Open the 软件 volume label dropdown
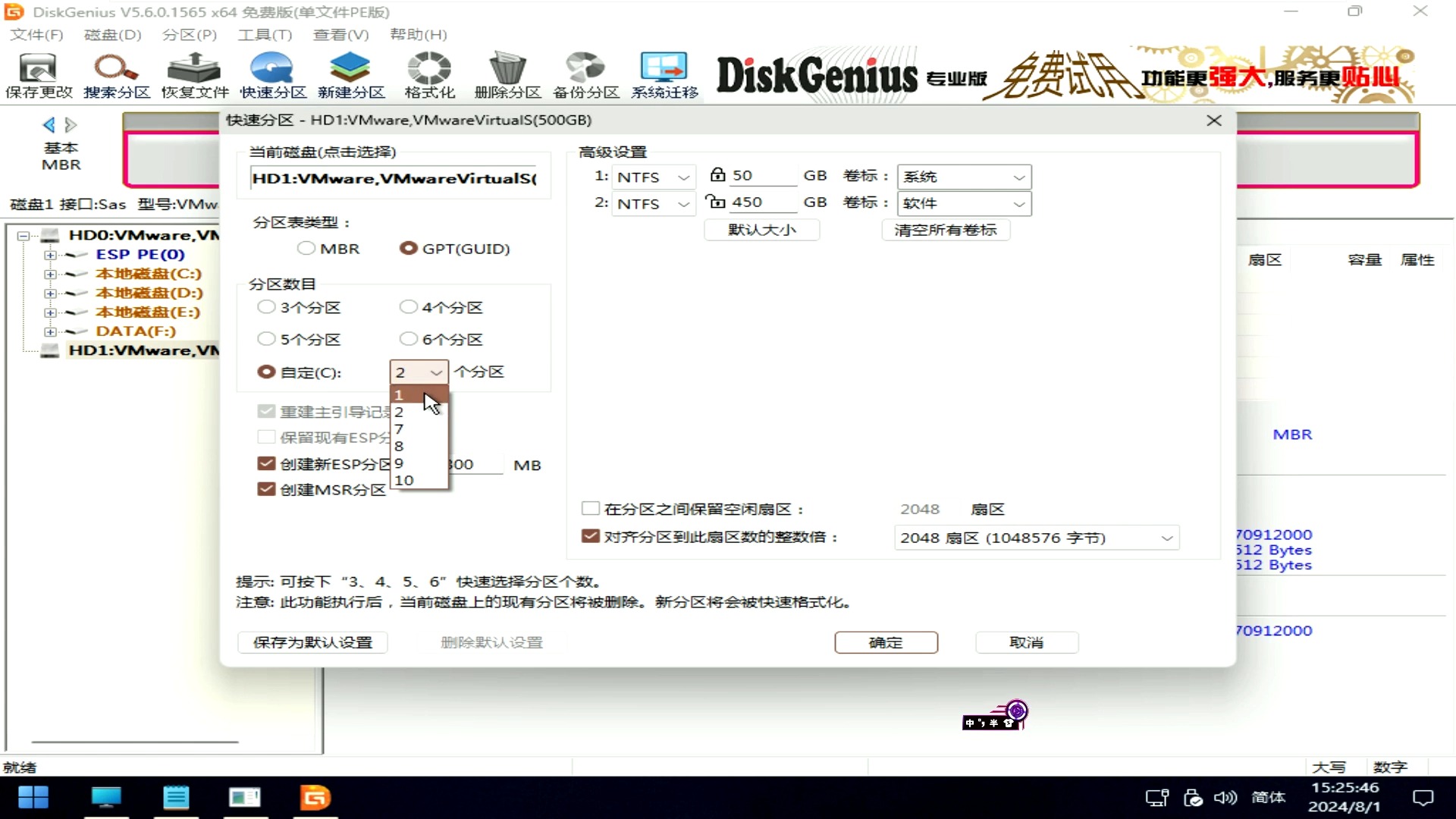Image resolution: width=1456 pixels, height=819 pixels. tap(964, 203)
